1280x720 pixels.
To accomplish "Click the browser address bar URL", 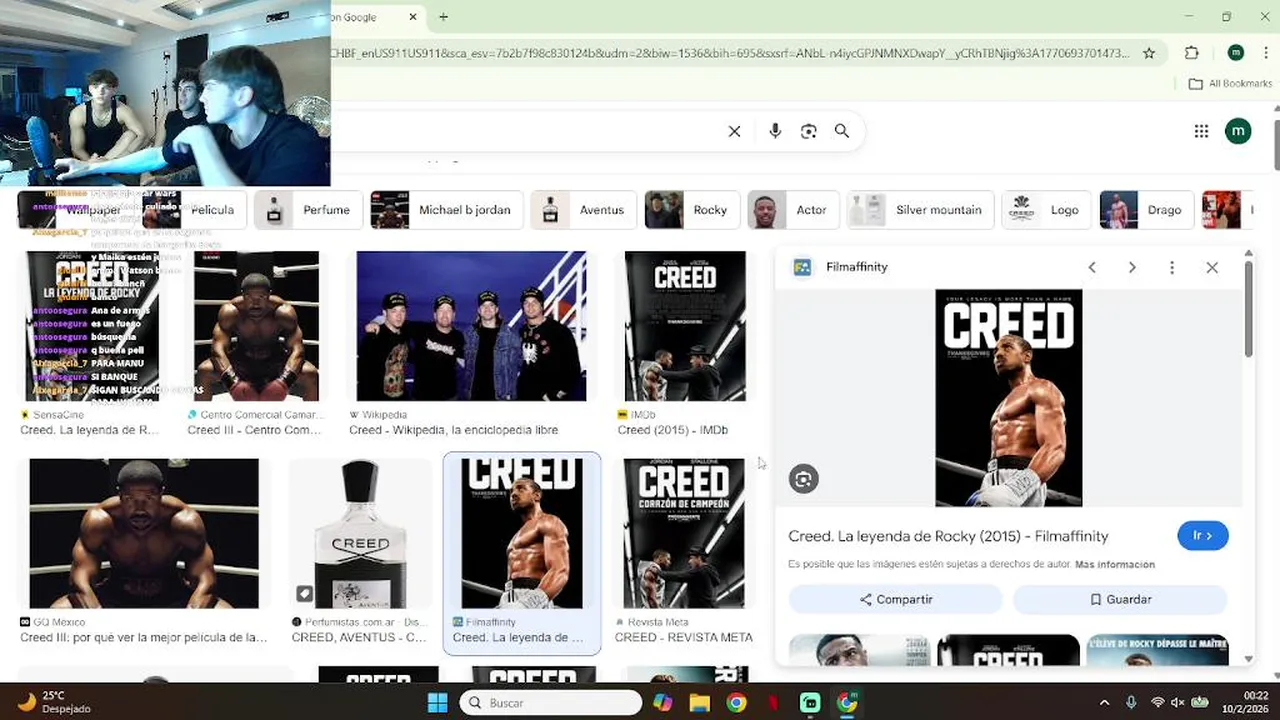I will click(730, 53).
